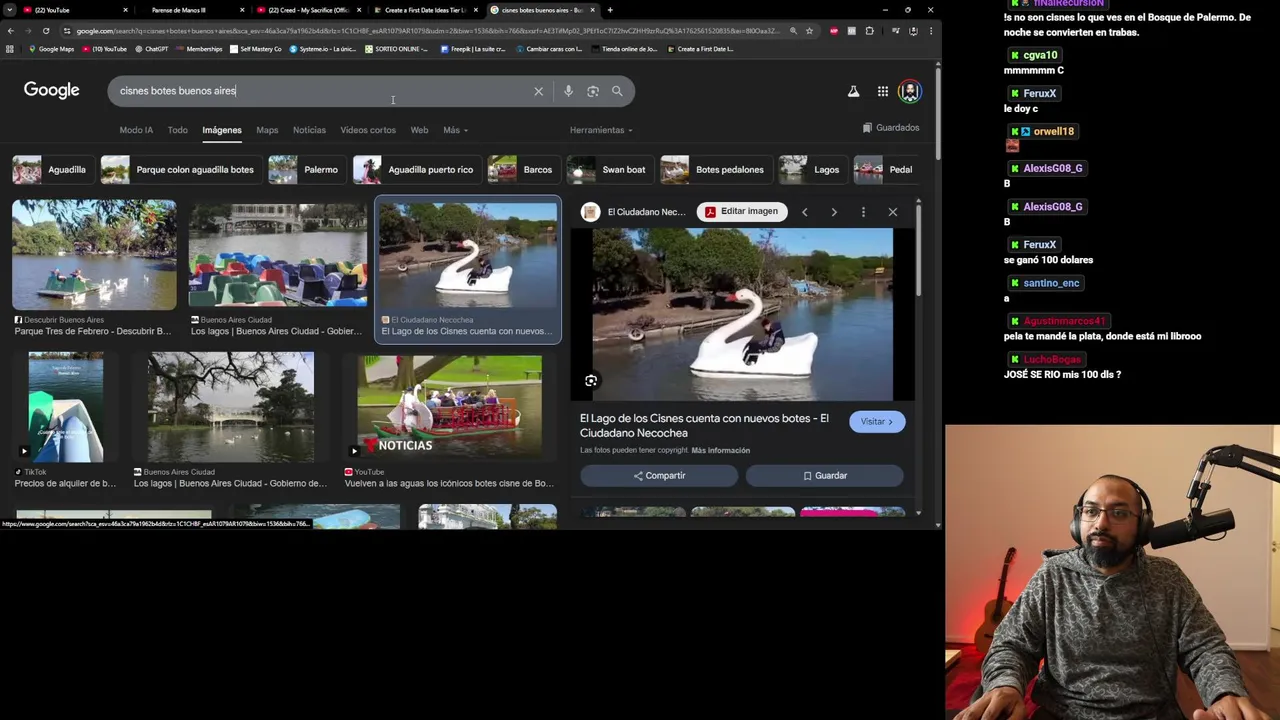Open Google Lens image search icon

(593, 91)
